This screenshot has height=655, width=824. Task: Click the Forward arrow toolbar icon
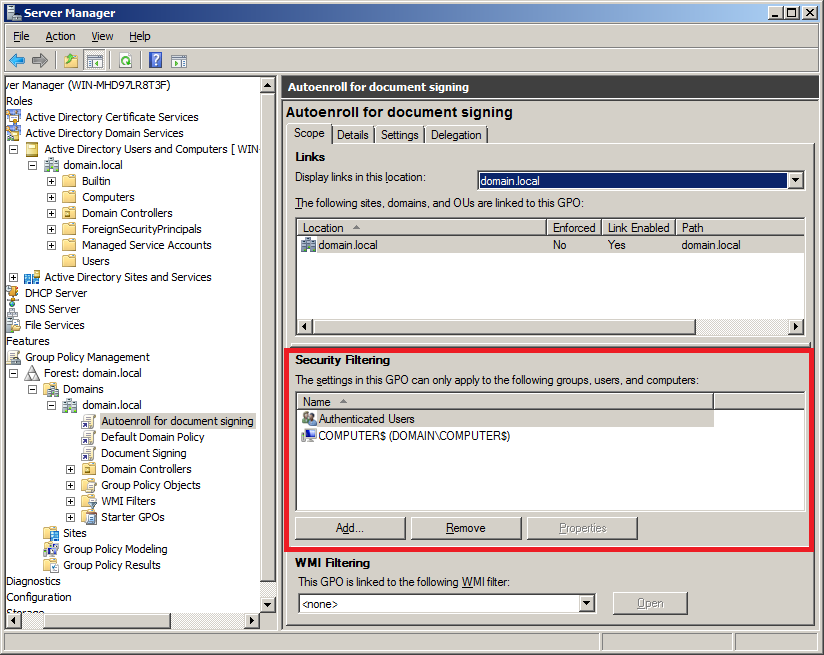[40, 60]
